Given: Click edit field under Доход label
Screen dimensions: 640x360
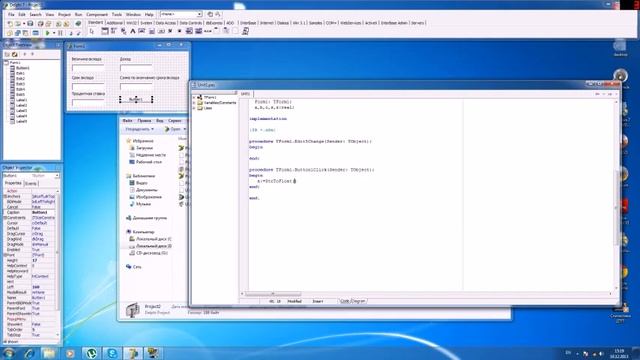Looking at the screenshot, I should pos(136,68).
